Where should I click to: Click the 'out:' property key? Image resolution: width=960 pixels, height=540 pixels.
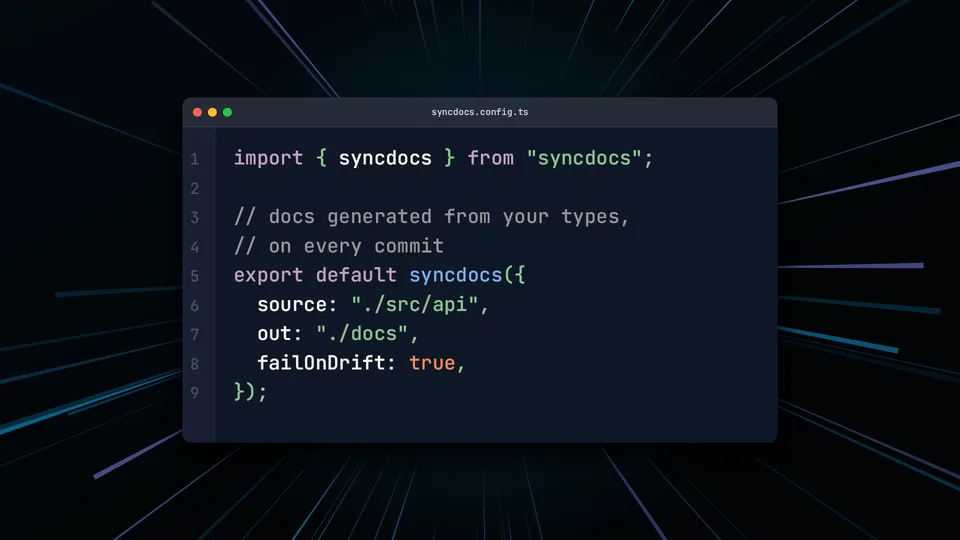click(x=280, y=334)
